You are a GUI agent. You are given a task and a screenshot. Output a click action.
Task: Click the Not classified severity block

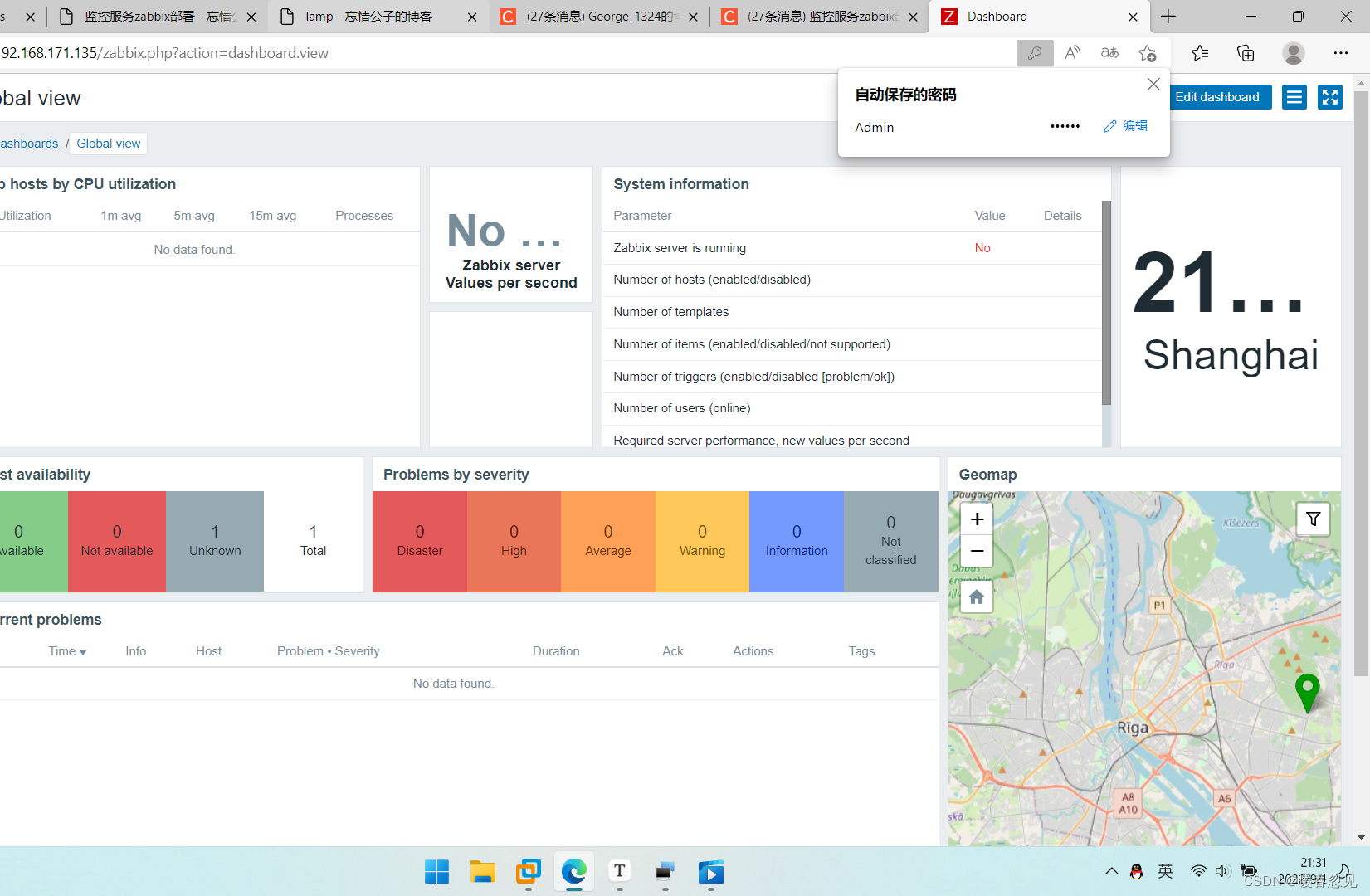891,541
